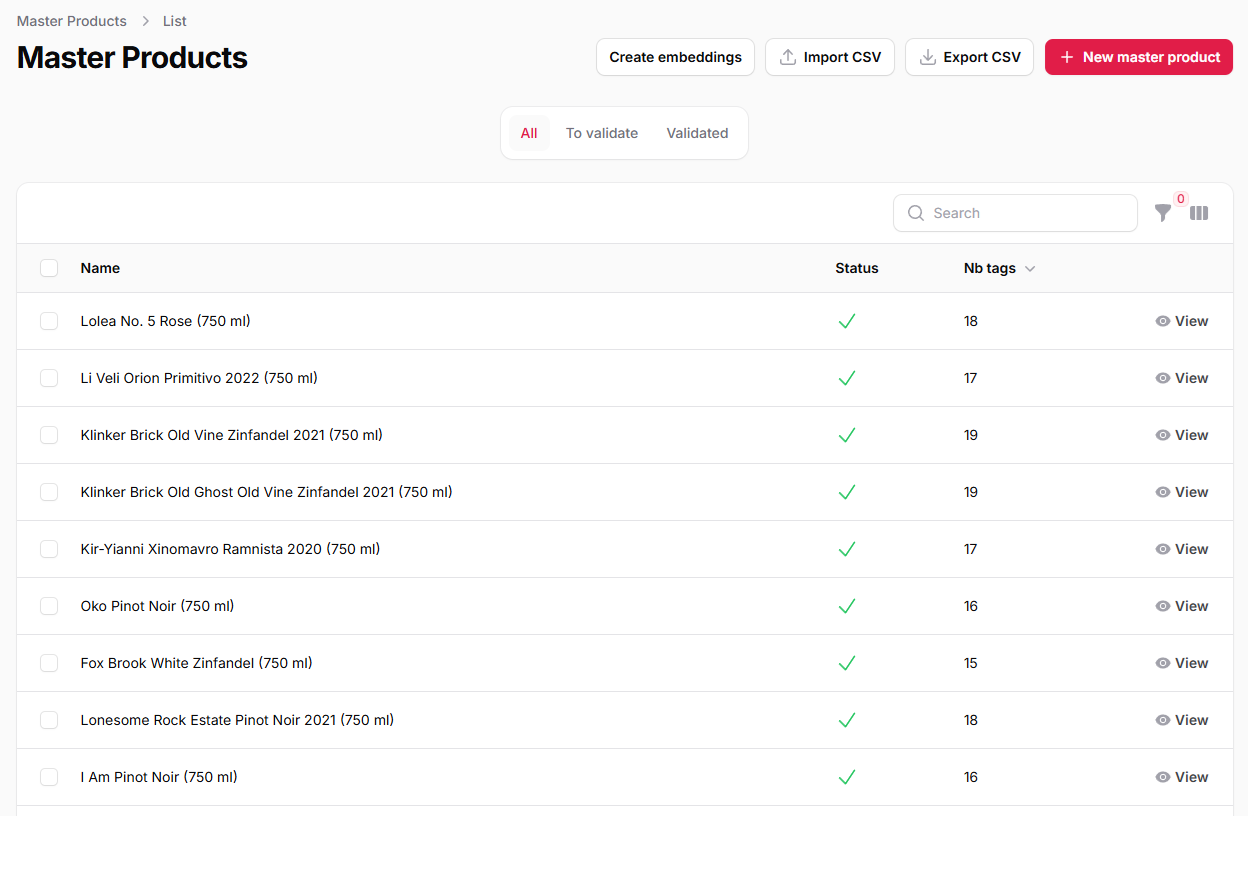Focus the Search input field
Image resolution: width=1248 pixels, height=880 pixels.
[1015, 213]
